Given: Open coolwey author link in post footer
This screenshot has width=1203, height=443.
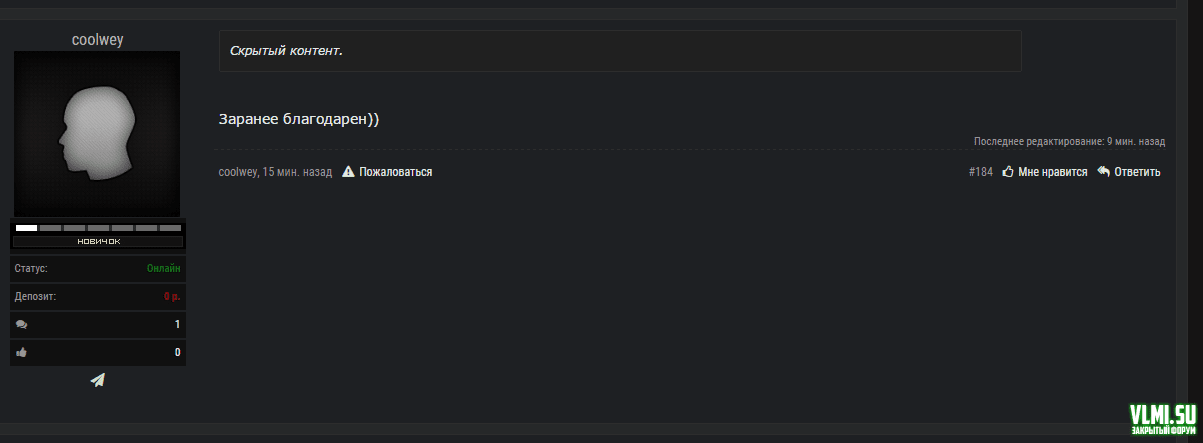Looking at the screenshot, I should point(237,172).
